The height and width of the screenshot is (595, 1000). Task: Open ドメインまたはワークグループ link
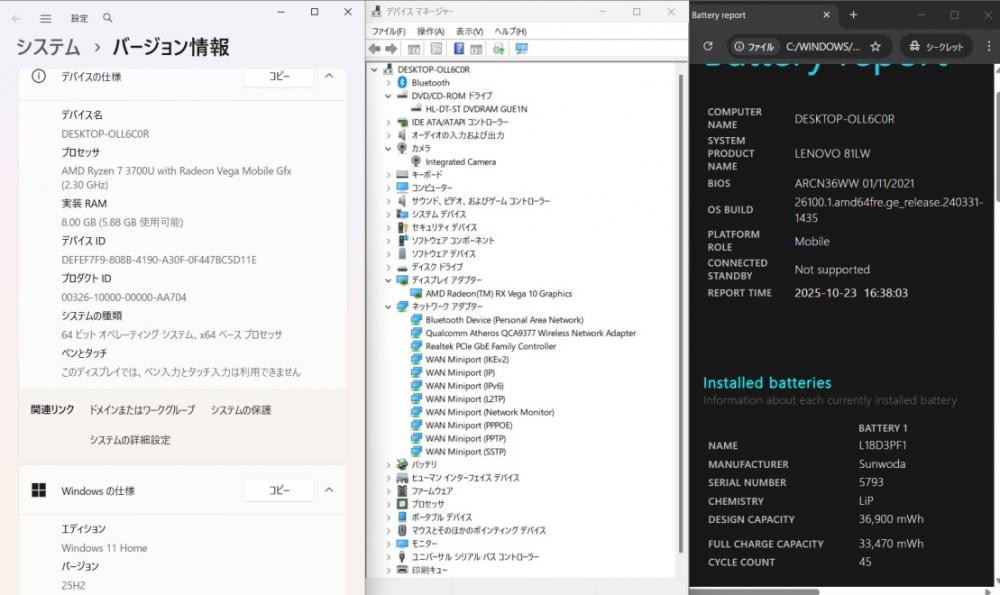(142, 410)
